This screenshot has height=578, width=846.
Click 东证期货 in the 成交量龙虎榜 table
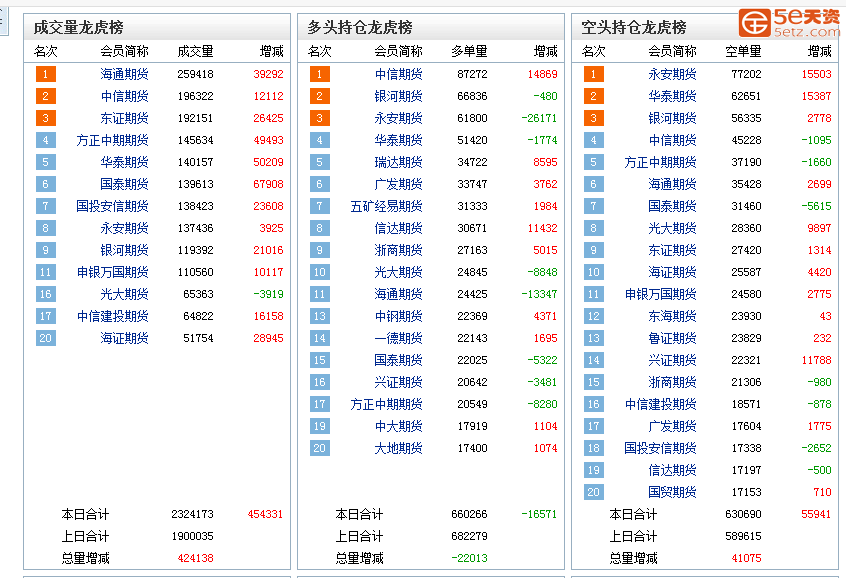[x=124, y=118]
